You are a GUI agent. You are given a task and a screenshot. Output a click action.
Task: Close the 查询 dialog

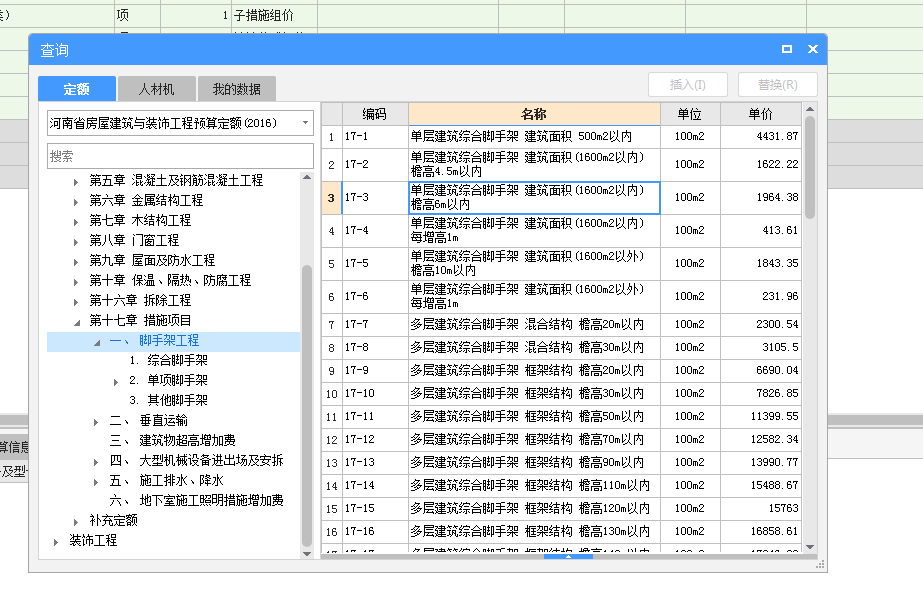click(x=813, y=49)
